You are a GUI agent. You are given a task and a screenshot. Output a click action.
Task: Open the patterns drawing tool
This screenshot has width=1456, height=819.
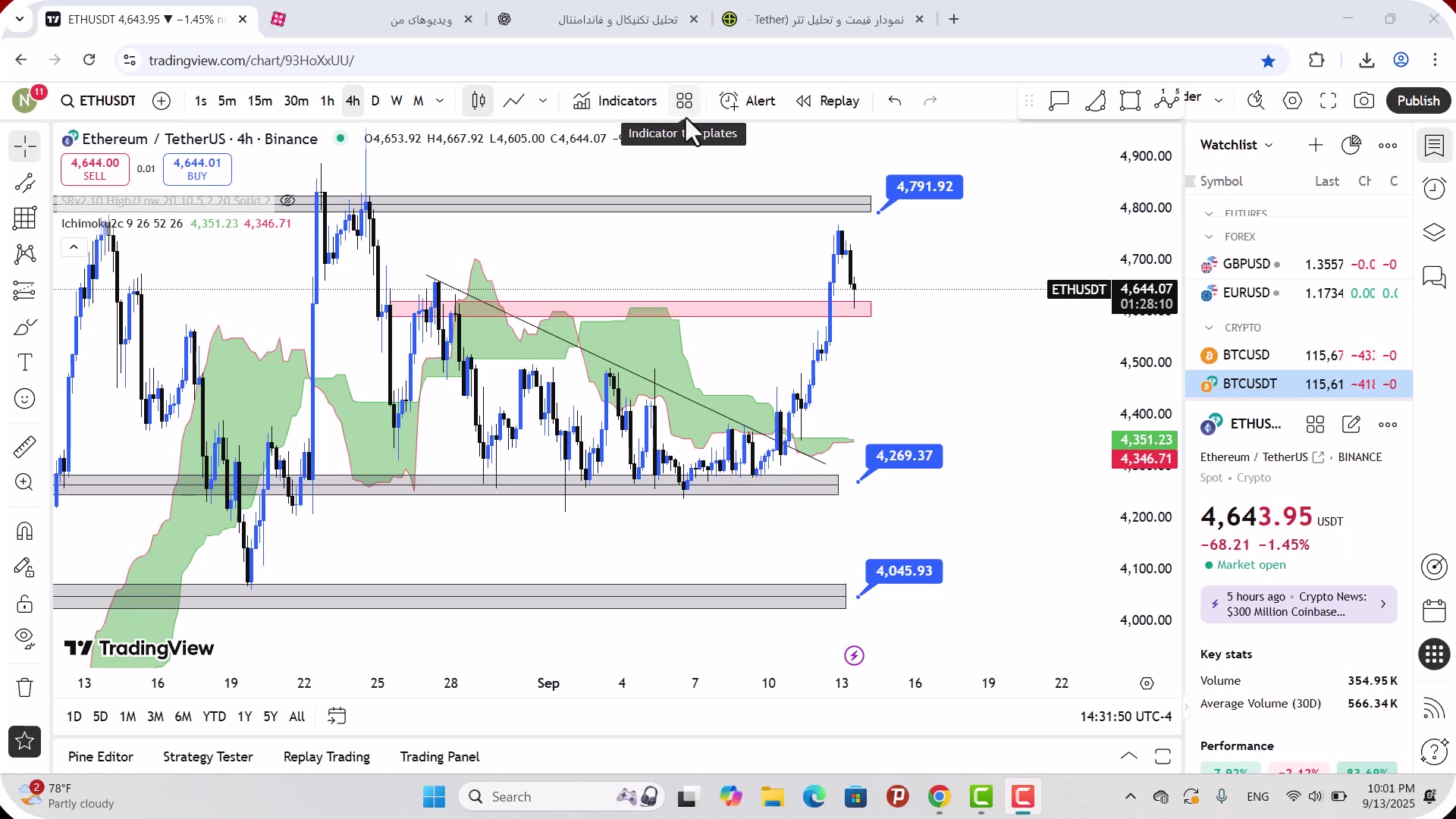tap(25, 254)
